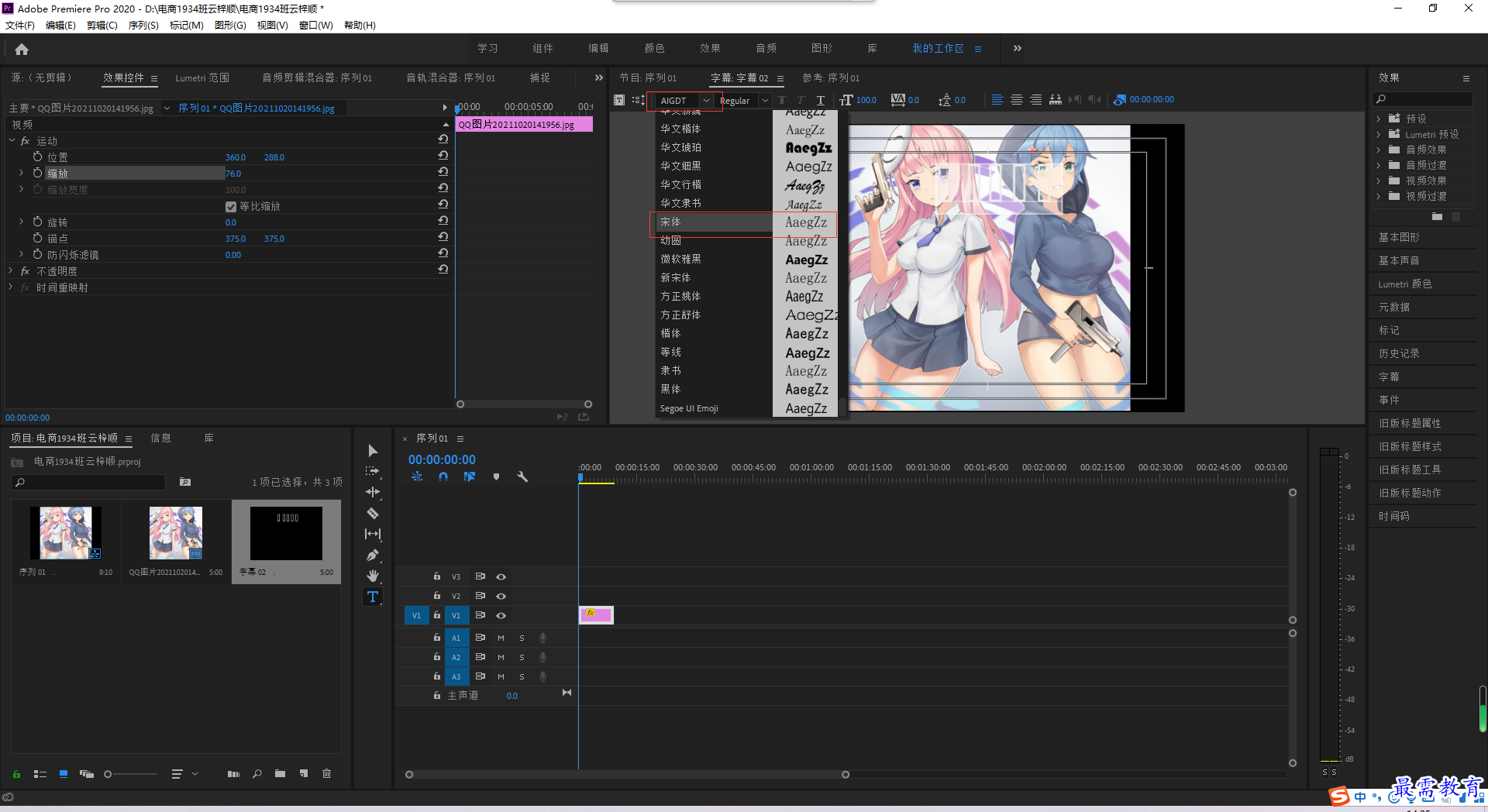Image resolution: width=1488 pixels, height=812 pixels.
Task: Expand the Scale property
Action: 22,173
